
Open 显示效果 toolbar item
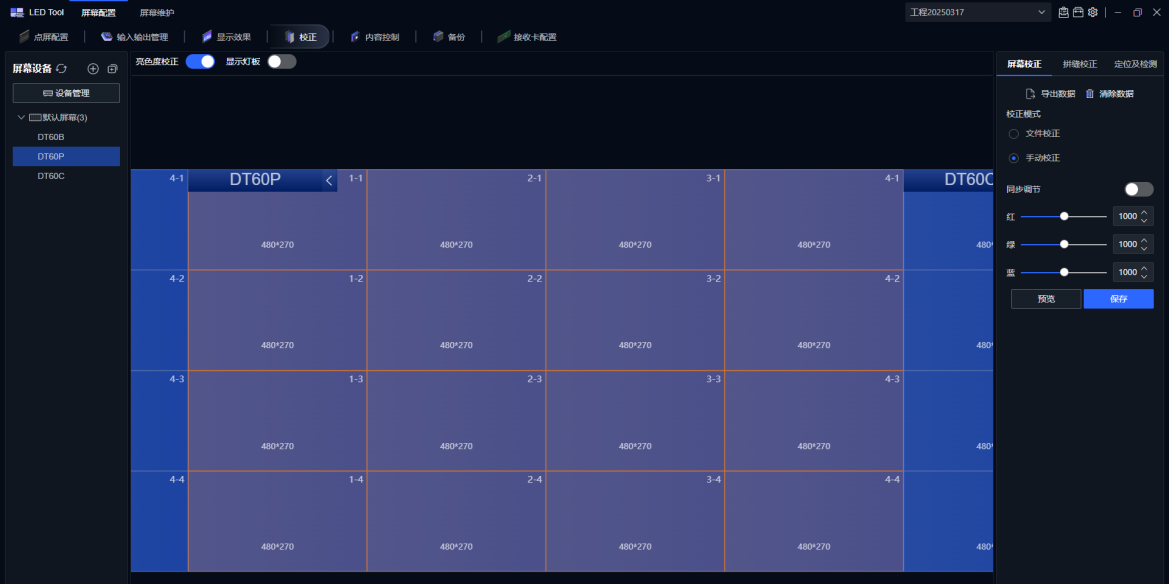coord(226,37)
